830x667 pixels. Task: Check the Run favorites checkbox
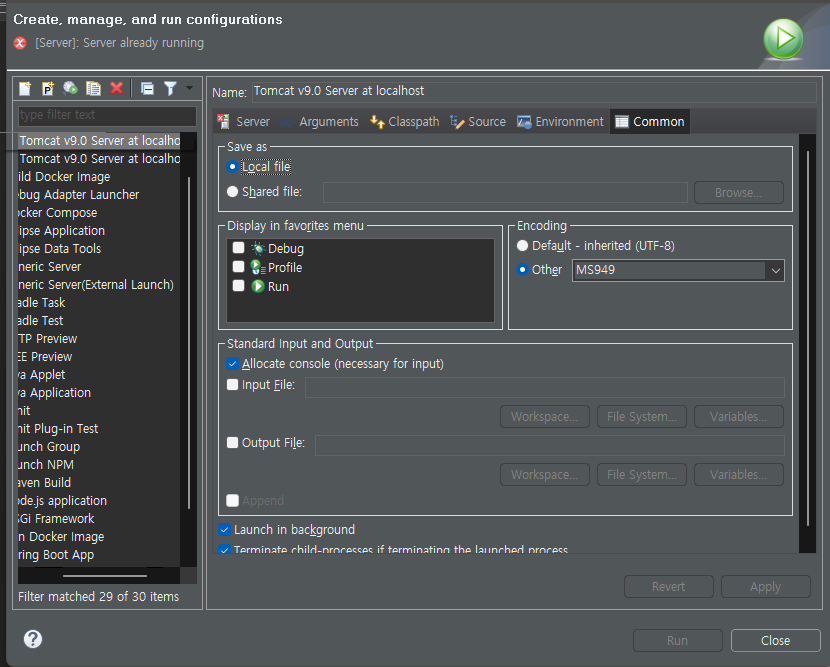[x=239, y=286]
